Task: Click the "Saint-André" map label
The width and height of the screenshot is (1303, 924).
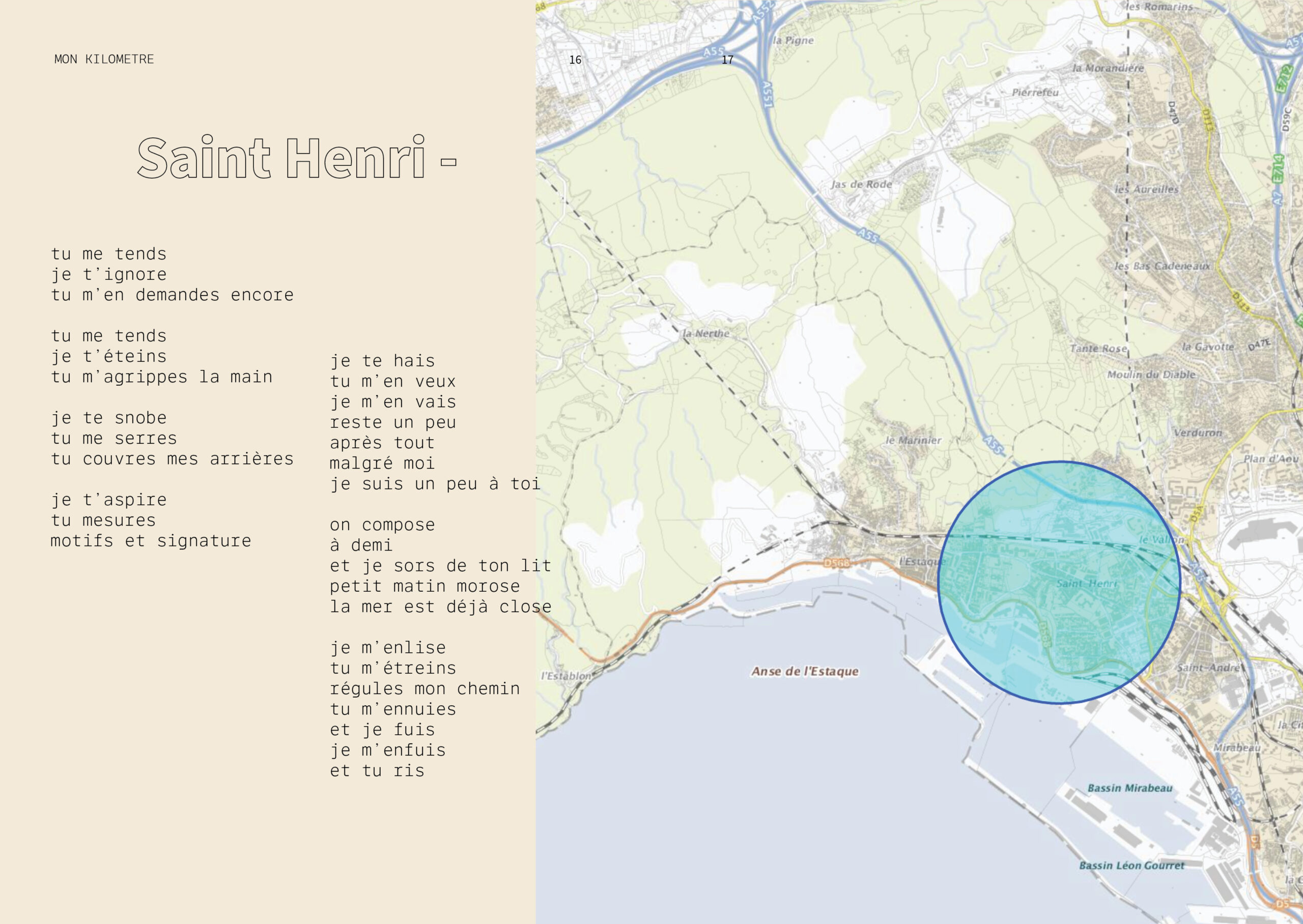Action: point(1208,668)
